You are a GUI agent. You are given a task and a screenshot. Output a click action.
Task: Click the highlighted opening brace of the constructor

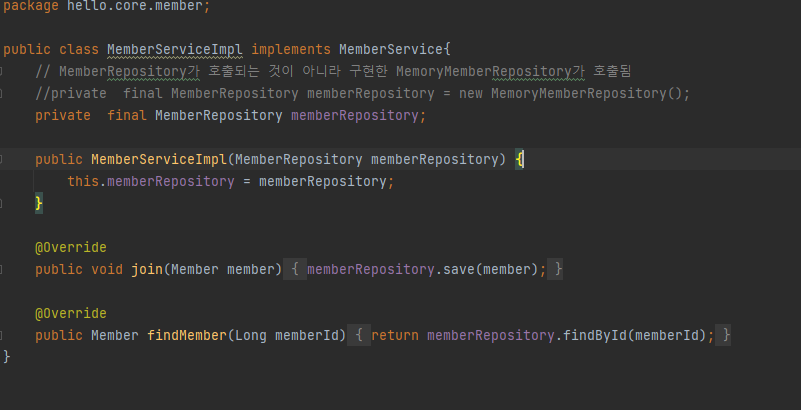(519, 159)
